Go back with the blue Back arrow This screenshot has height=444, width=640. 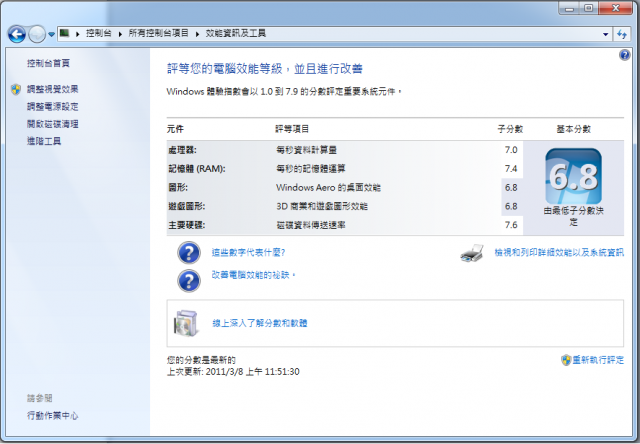point(17,34)
